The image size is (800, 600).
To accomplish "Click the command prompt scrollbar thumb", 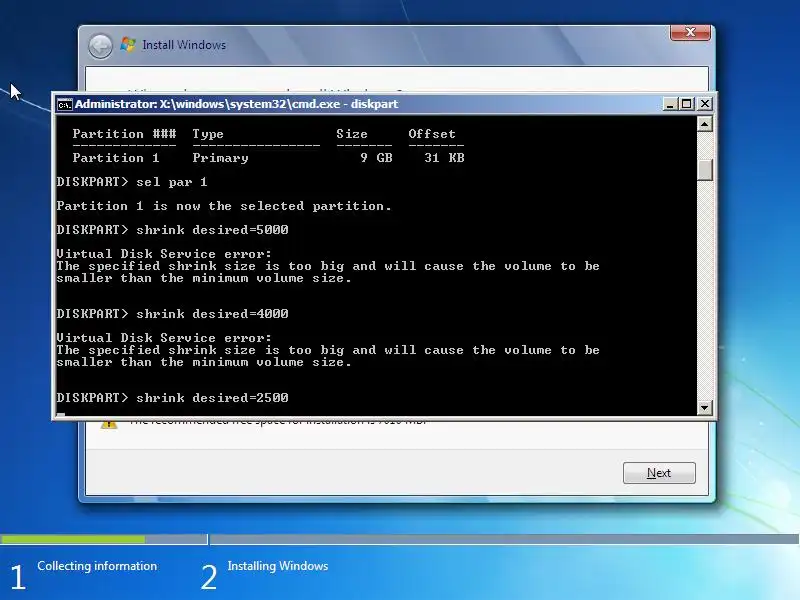I will point(705,170).
